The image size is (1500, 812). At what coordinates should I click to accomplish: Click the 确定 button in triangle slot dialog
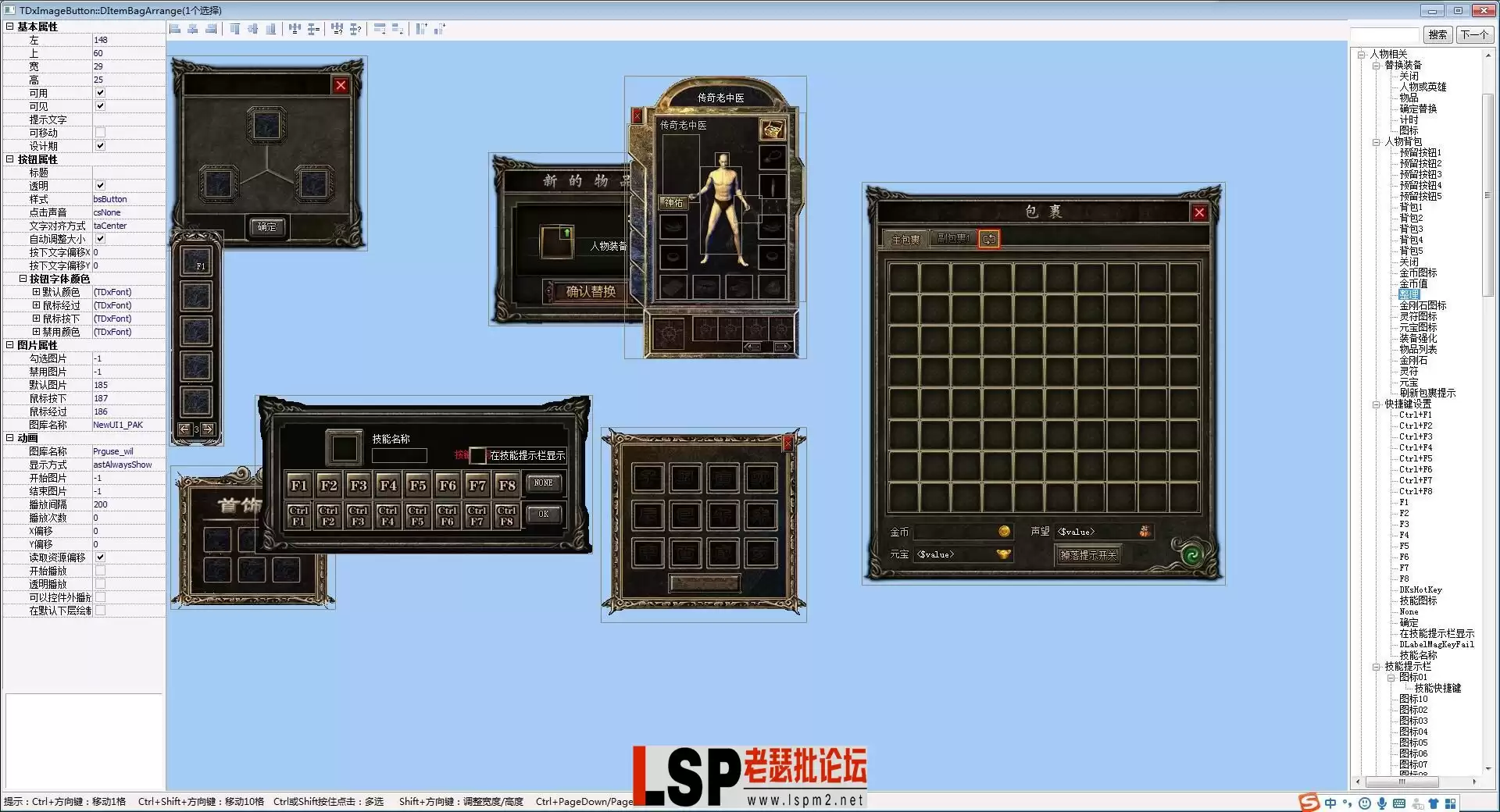pos(266,227)
